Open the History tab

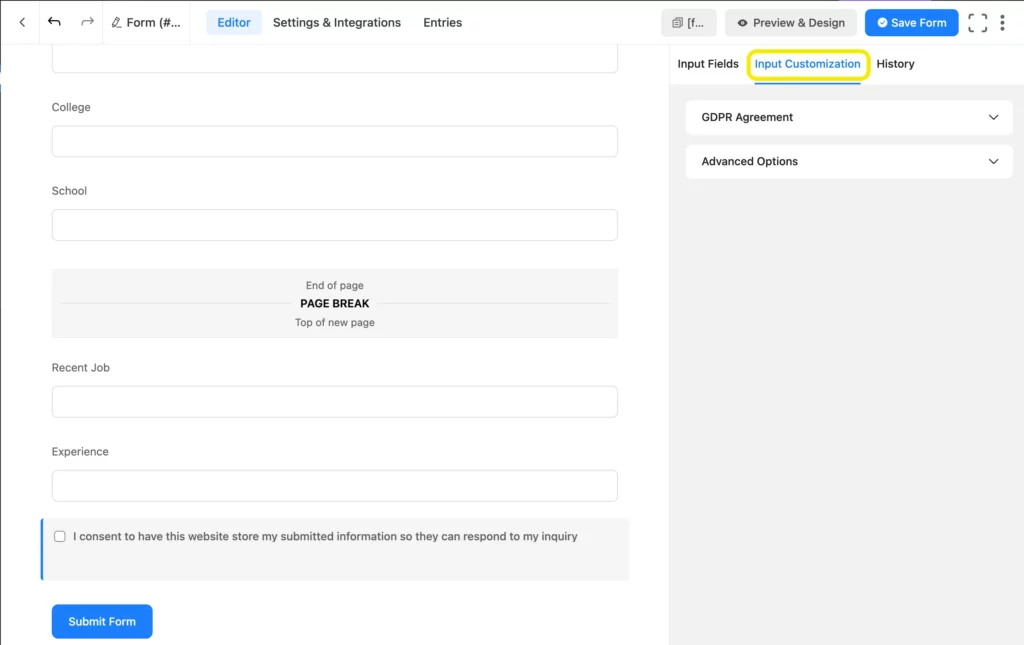[895, 64]
